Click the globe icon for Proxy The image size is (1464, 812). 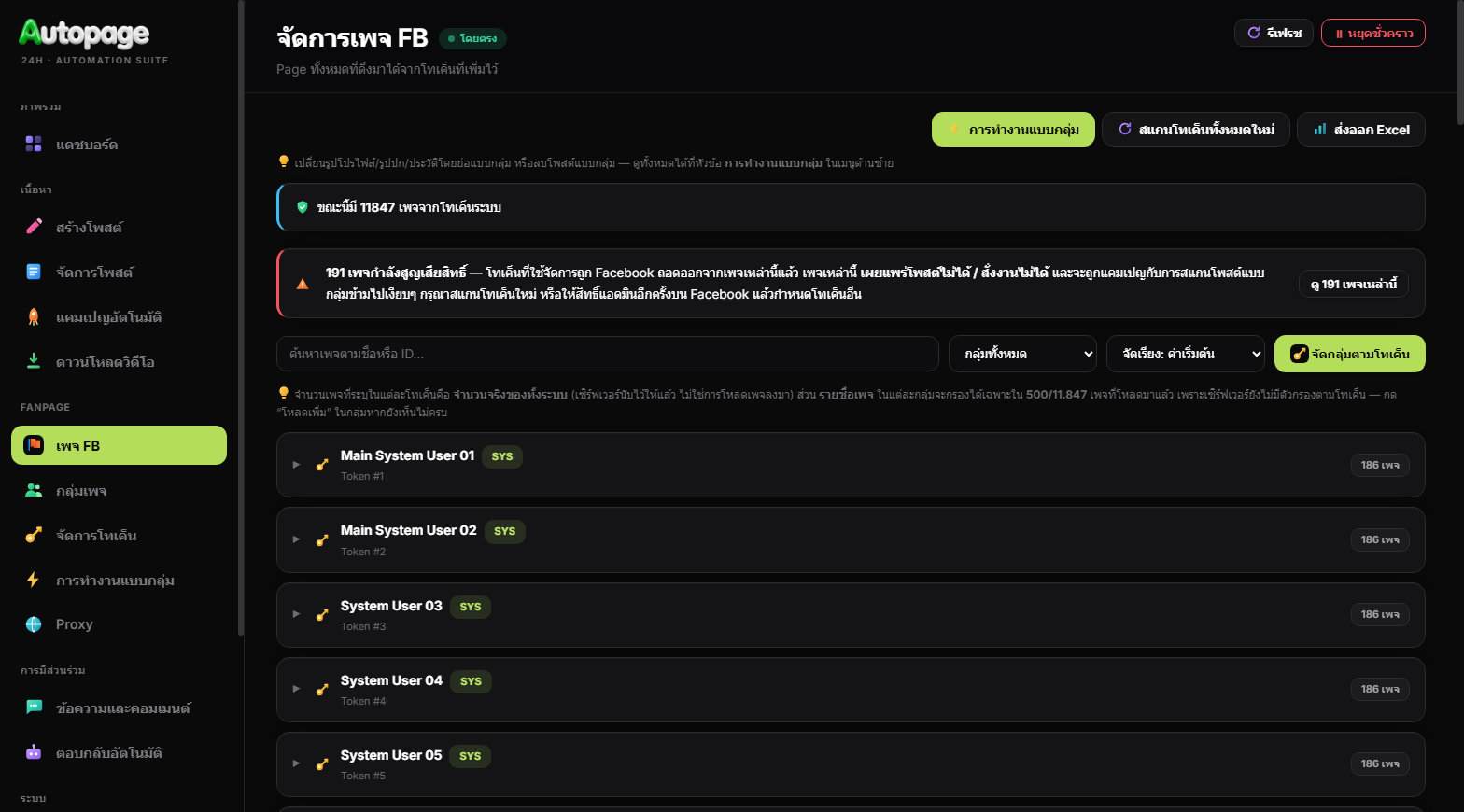[34, 624]
